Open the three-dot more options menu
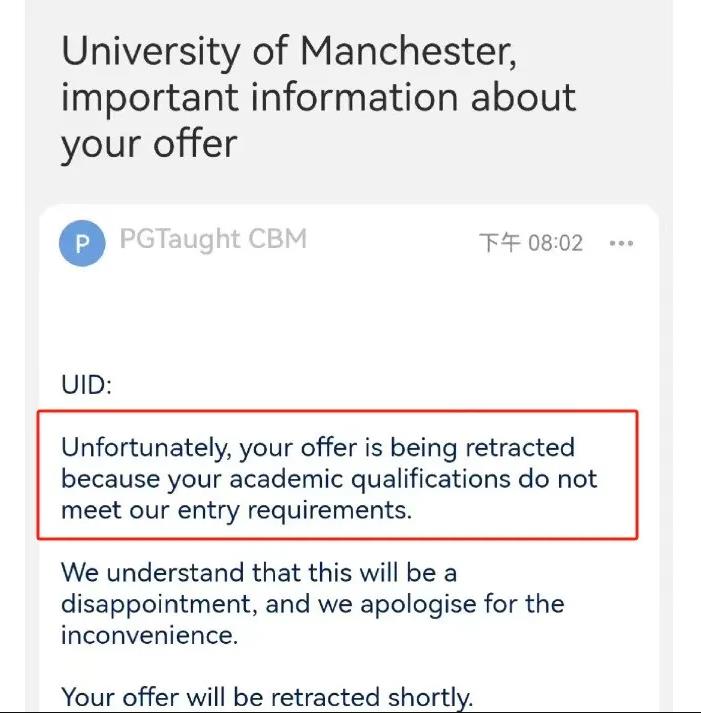The image size is (701, 713). [621, 244]
